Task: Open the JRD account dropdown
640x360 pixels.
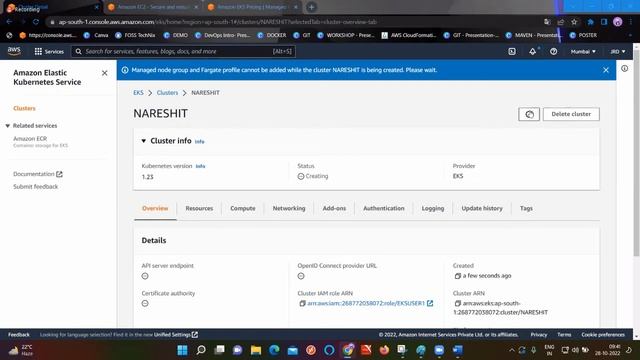Action: [618, 51]
